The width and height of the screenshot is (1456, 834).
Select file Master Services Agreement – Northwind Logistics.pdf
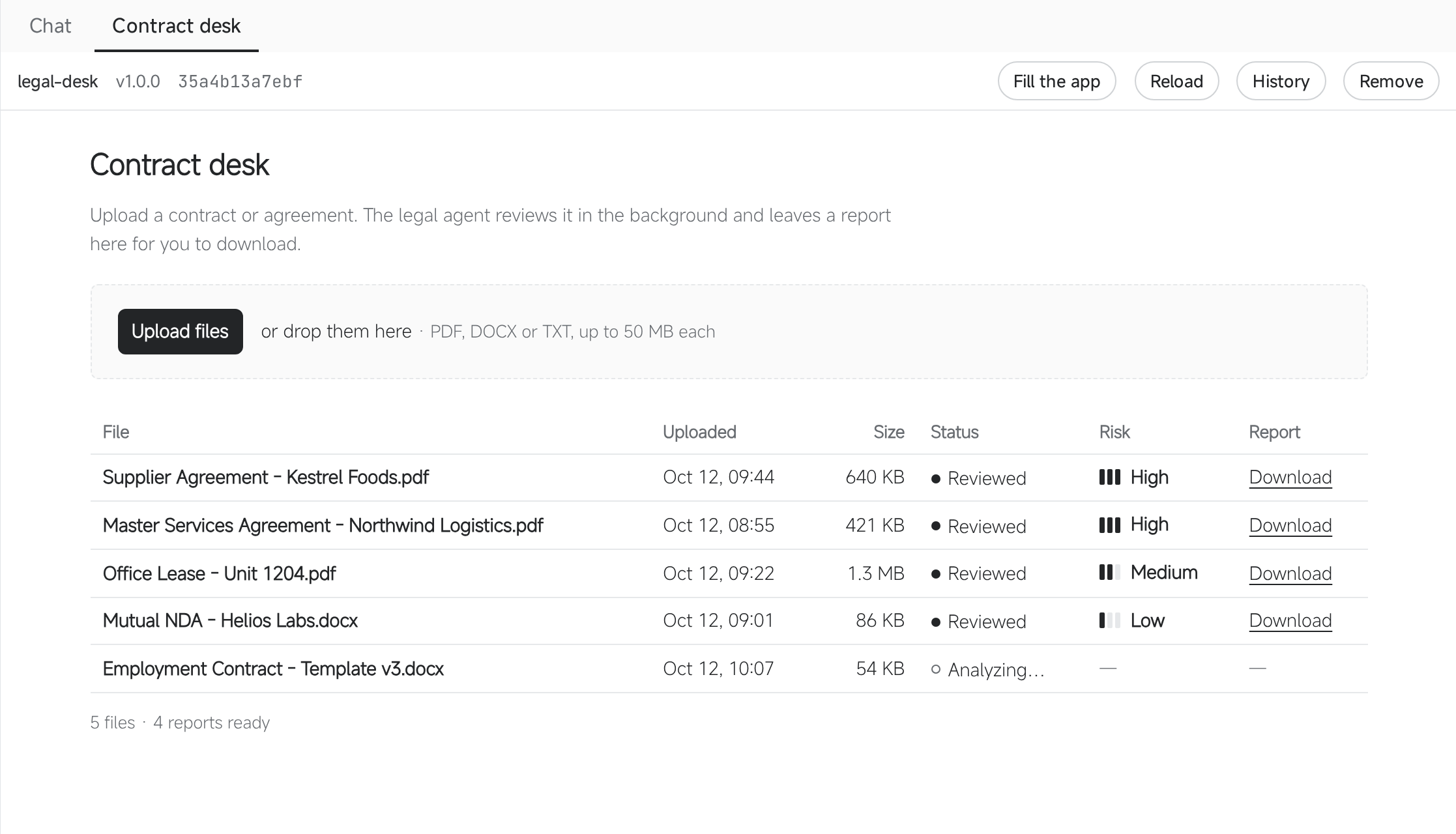click(323, 525)
